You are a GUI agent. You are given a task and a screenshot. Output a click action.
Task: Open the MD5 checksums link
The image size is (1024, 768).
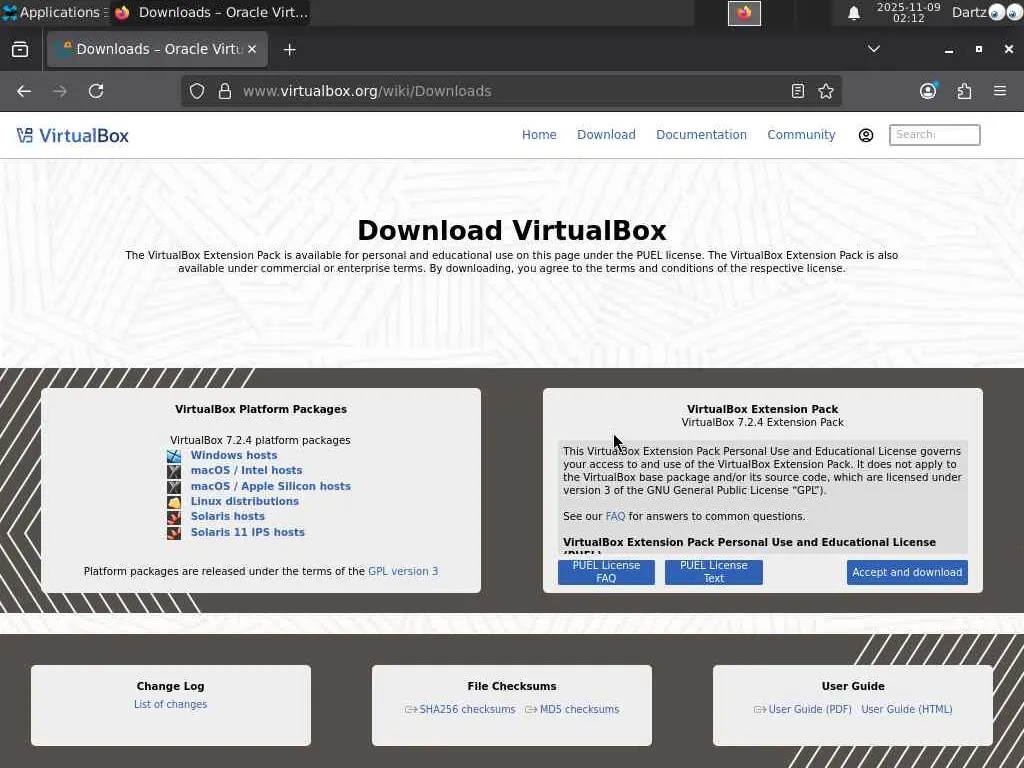[x=579, y=709]
